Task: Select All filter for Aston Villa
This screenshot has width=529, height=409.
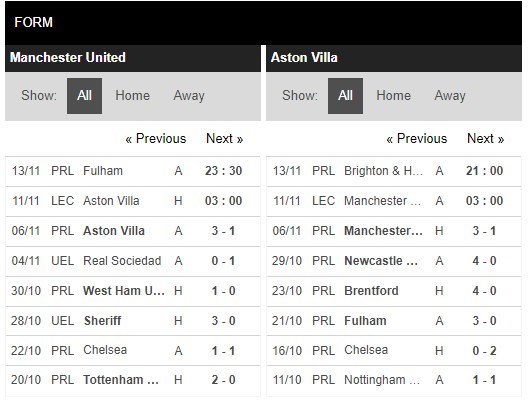Action: 345,96
